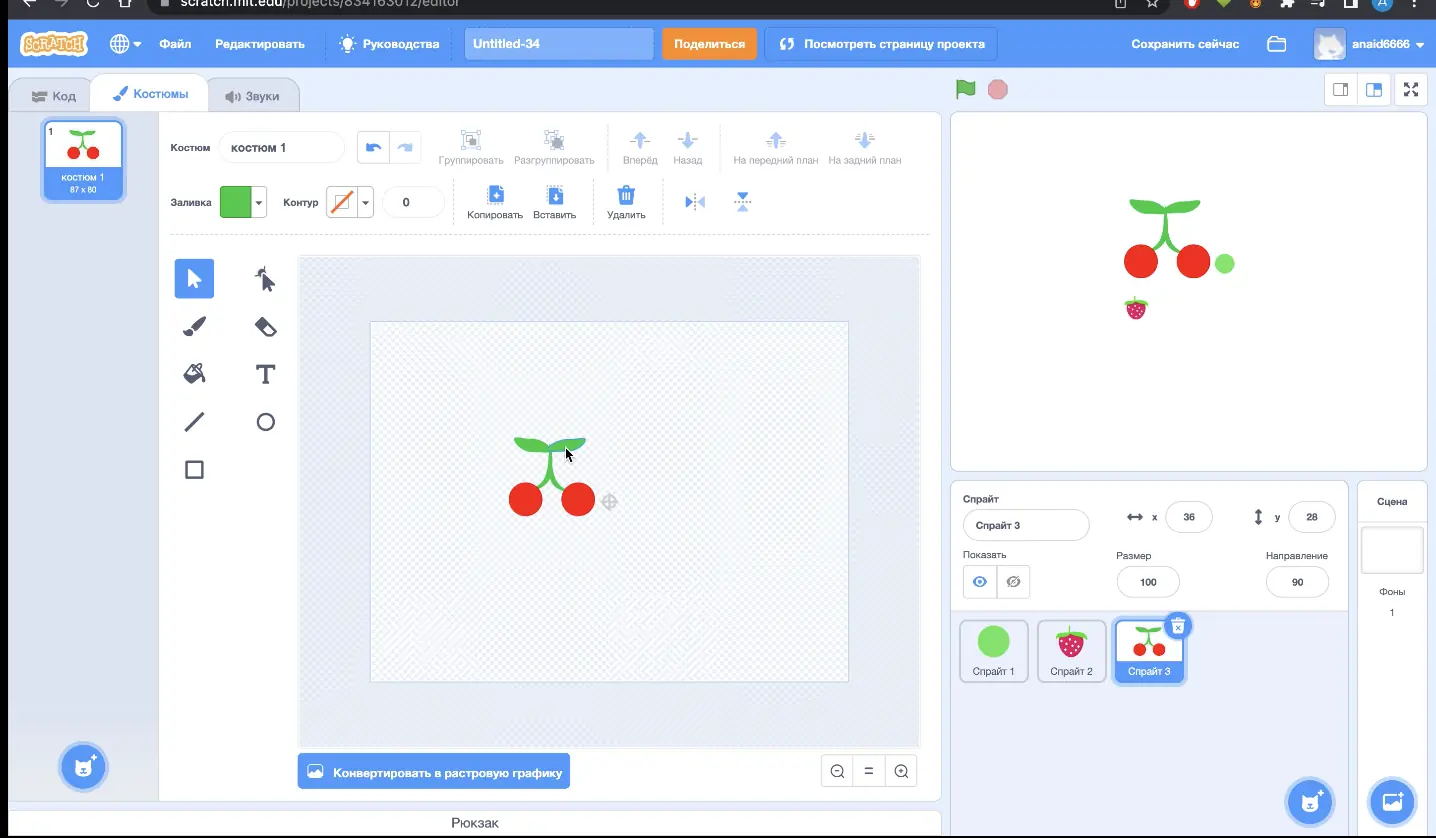Show sprite with eye toggle
Viewport: 1436px width, 838px height.
pyautogui.click(x=980, y=582)
